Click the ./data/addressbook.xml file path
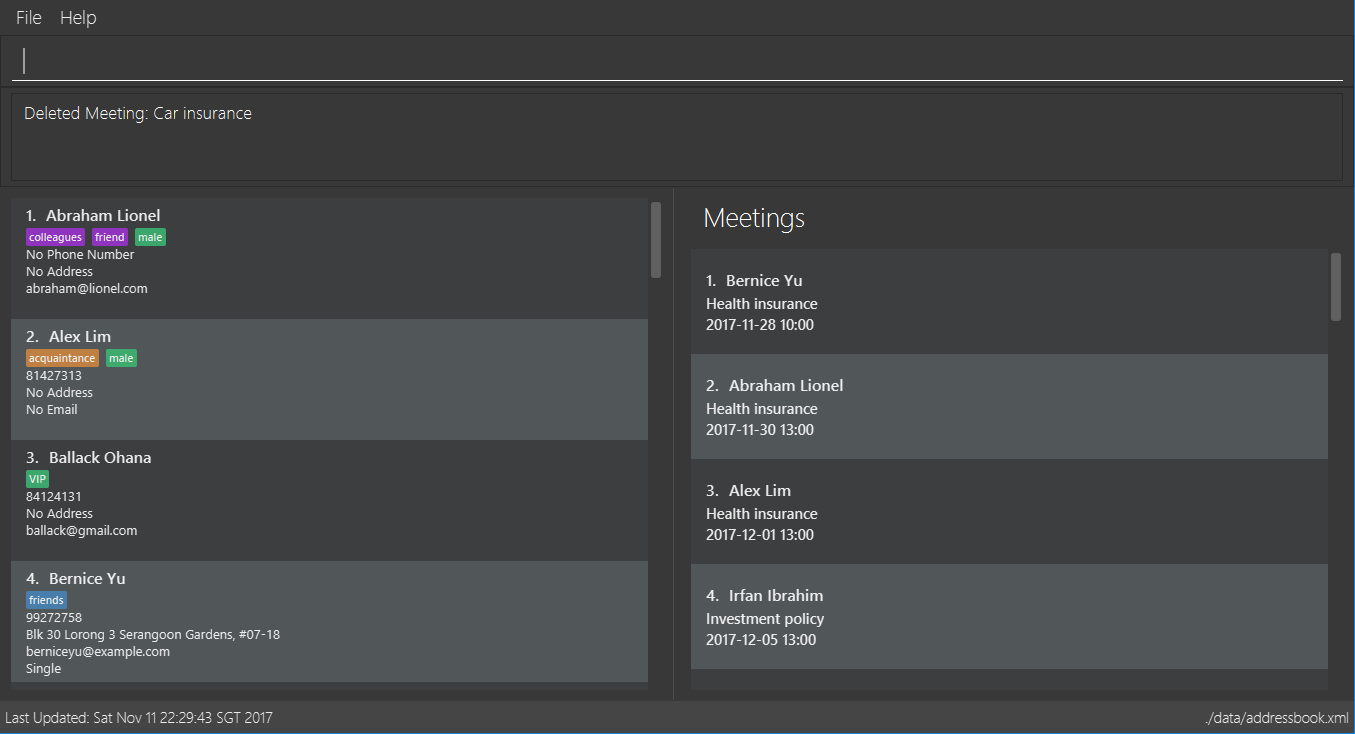The height and width of the screenshot is (734, 1355). [x=1277, y=718]
